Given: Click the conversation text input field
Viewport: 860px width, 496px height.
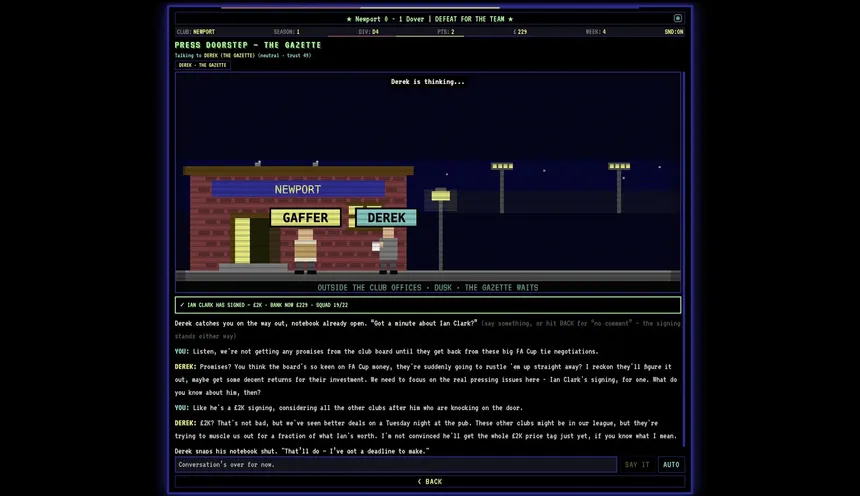Looking at the screenshot, I should [x=395, y=465].
